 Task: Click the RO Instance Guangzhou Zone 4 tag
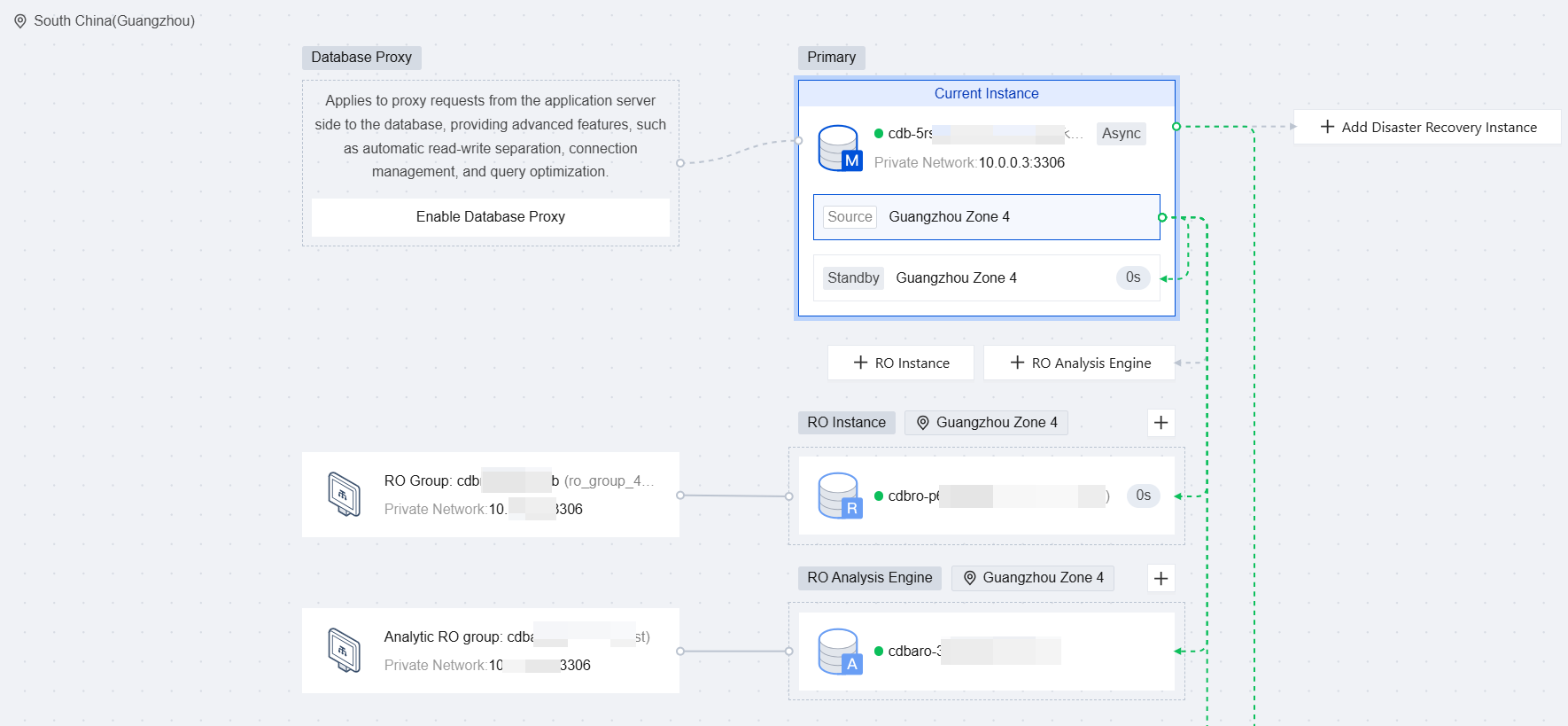tap(986, 423)
